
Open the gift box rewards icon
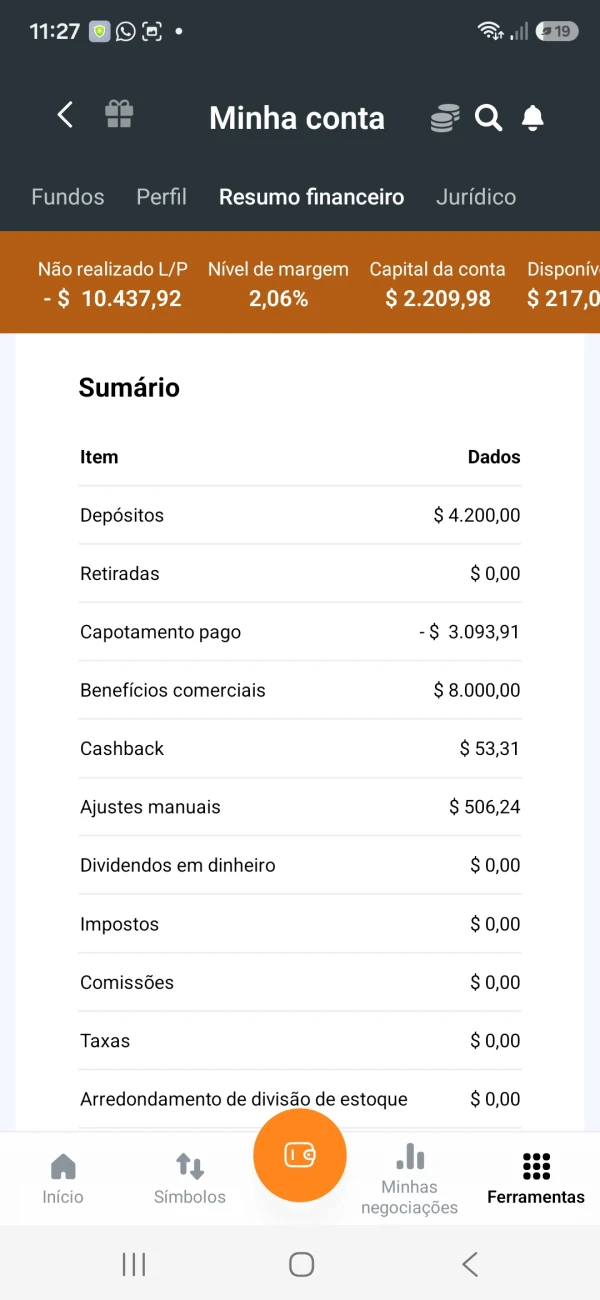pos(119,115)
